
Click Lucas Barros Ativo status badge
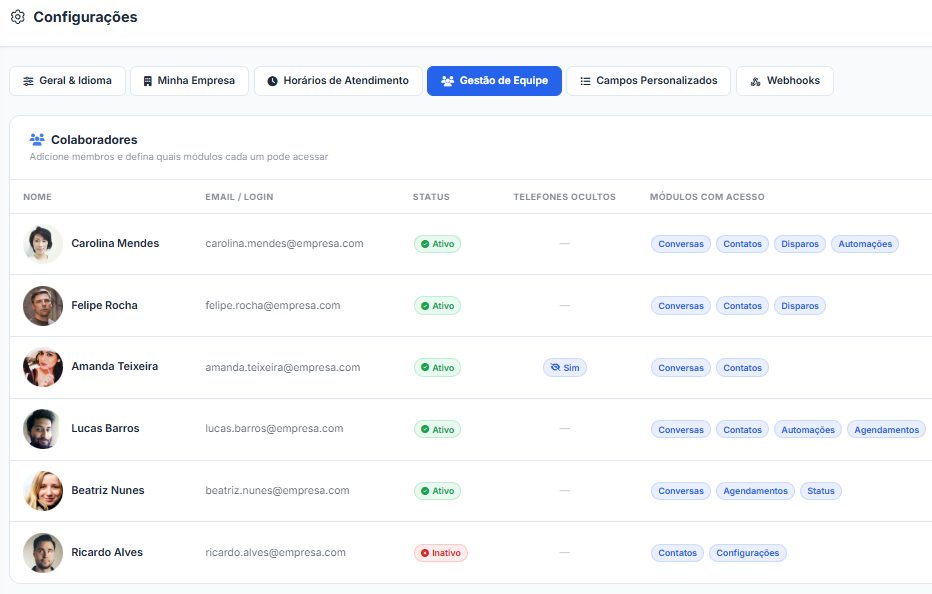(x=437, y=429)
